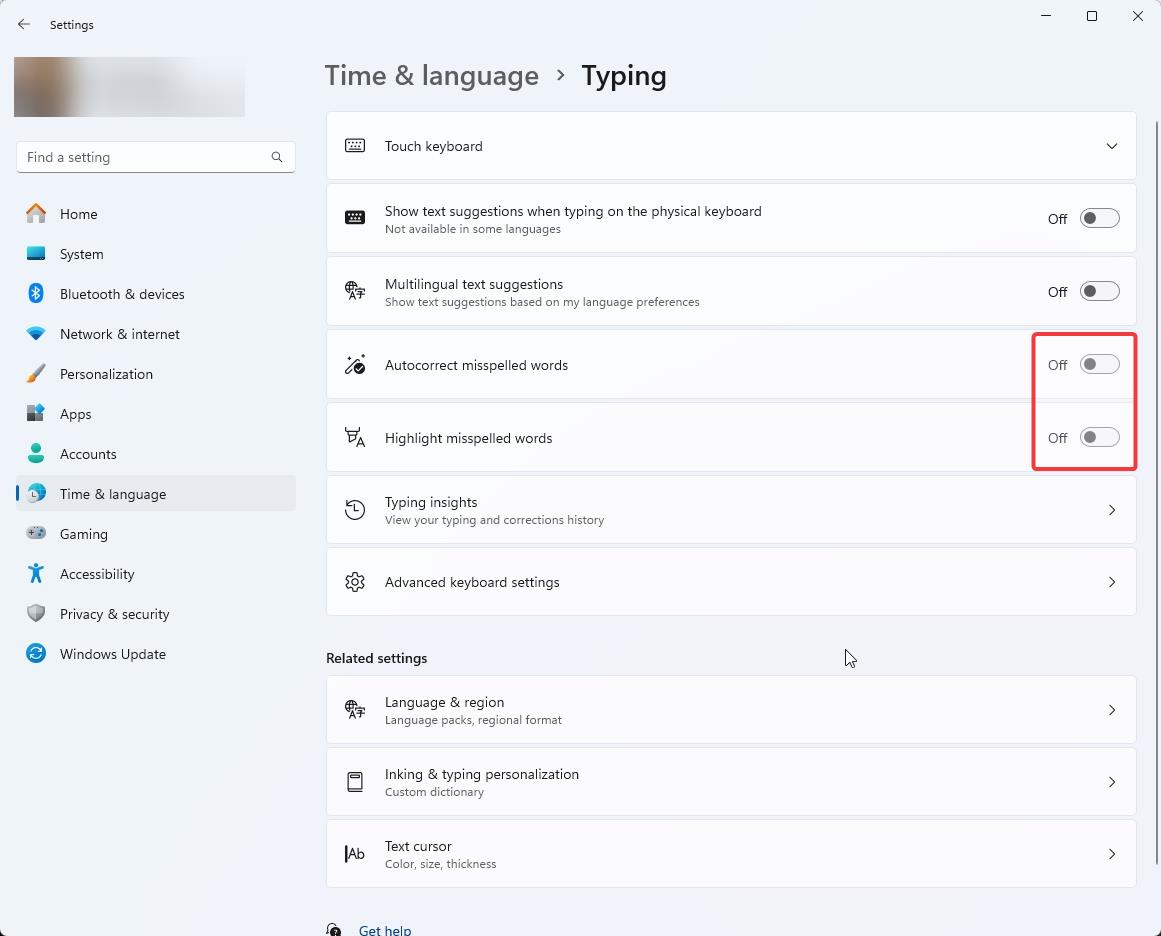Viewport: 1161px width, 936px height.
Task: Open the Get help link
Action: pyautogui.click(x=384, y=929)
